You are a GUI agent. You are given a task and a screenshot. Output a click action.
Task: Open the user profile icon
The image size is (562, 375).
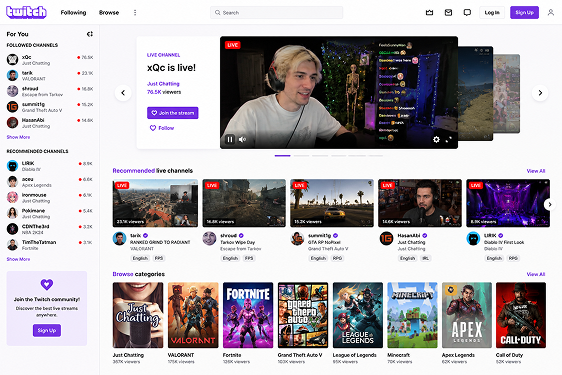click(551, 13)
